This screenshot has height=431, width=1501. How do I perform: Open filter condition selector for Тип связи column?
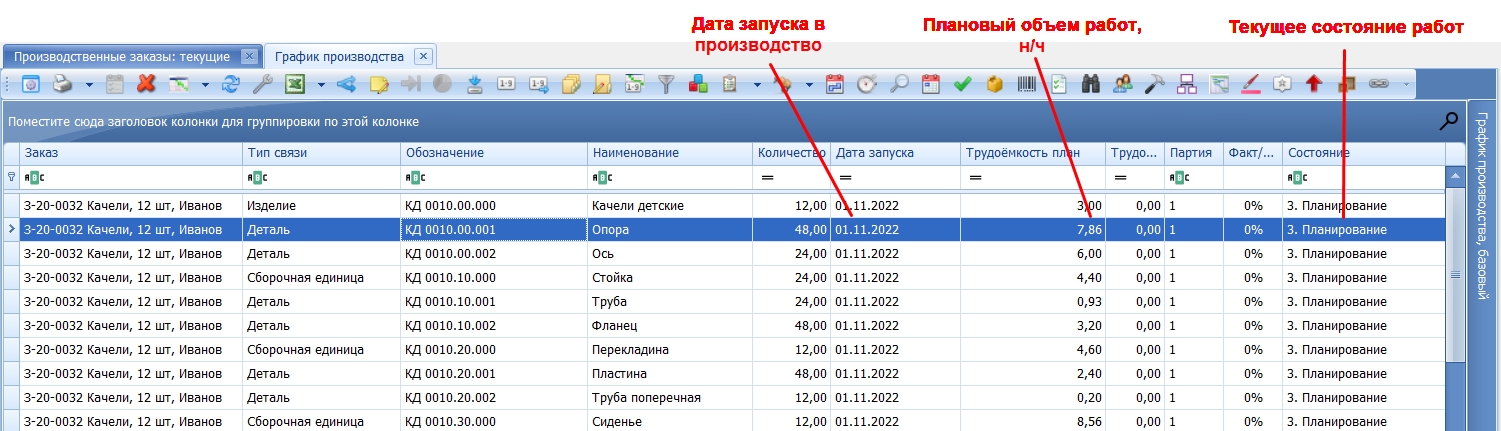[x=256, y=177]
